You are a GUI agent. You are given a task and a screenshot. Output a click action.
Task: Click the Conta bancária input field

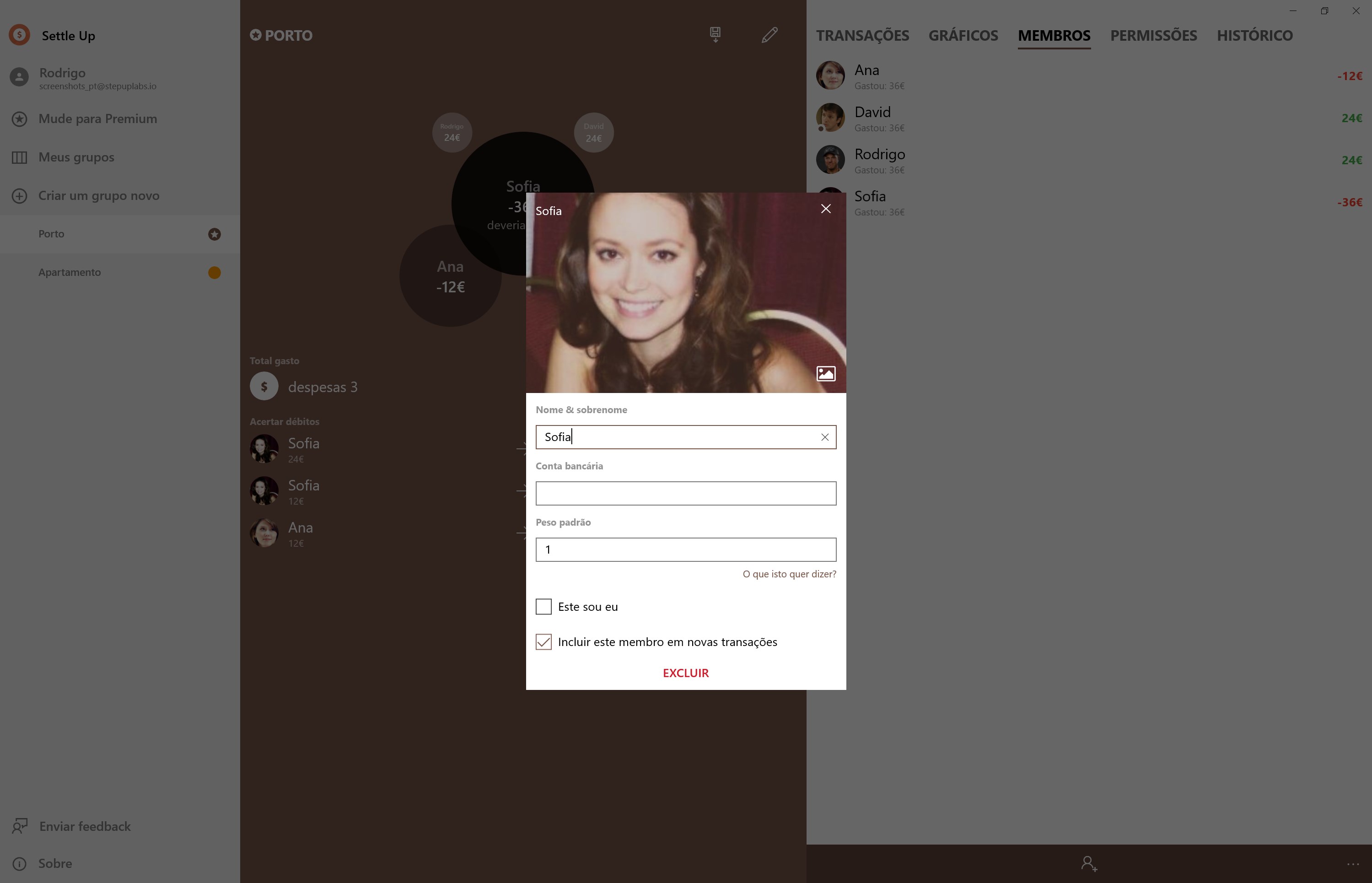pyautogui.click(x=686, y=493)
